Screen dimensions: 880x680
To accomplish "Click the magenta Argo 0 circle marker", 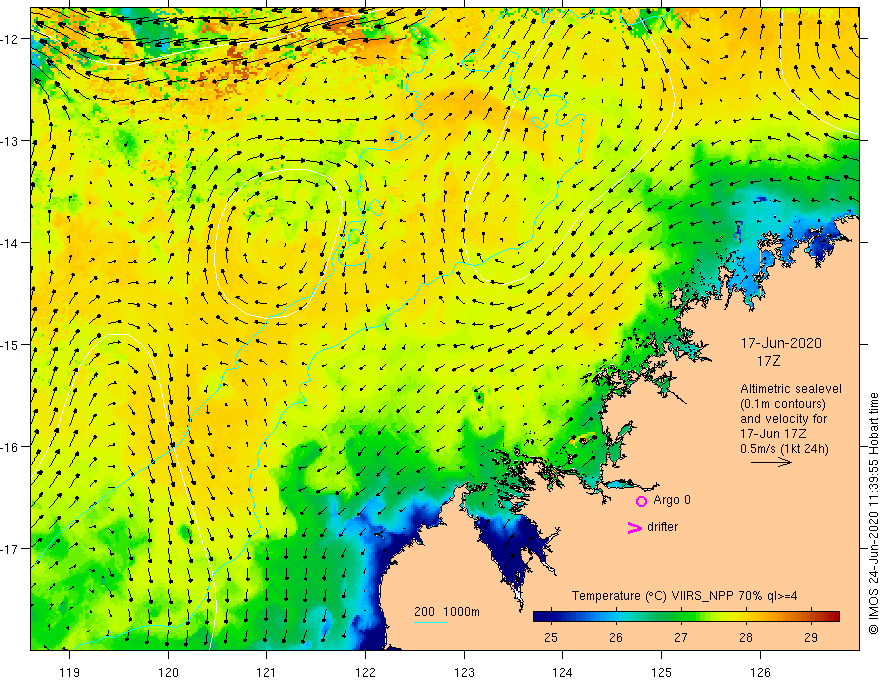I will click(641, 501).
